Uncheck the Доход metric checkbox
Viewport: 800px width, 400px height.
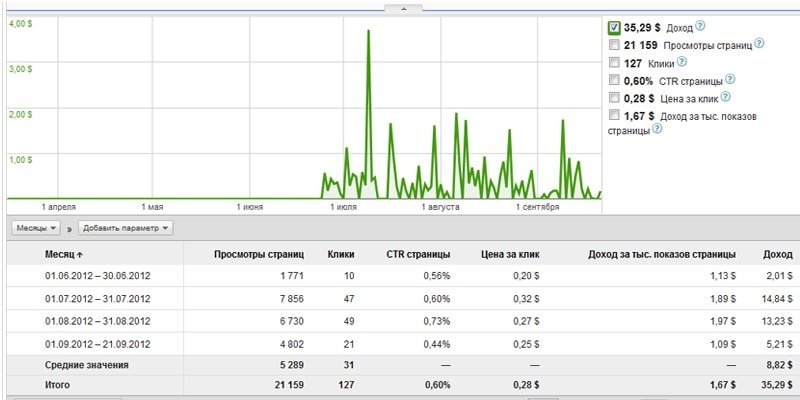coord(614,27)
